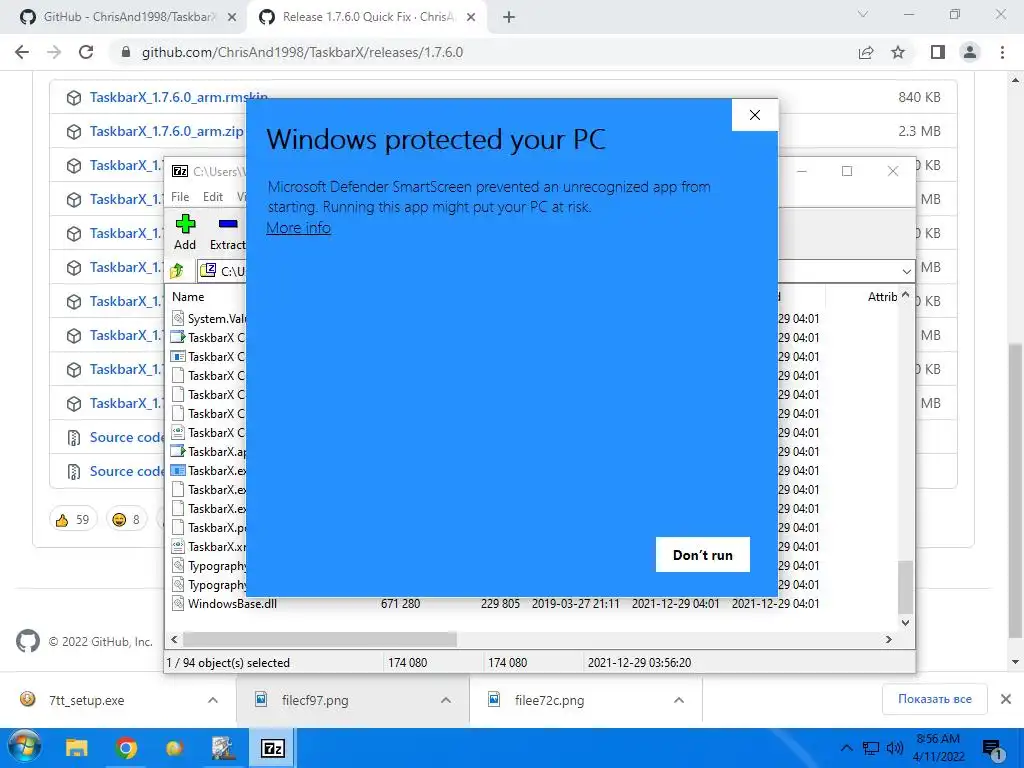Image resolution: width=1024 pixels, height=768 pixels.
Task: Click the 7-Zip scroll right arrow
Action: (x=888, y=639)
